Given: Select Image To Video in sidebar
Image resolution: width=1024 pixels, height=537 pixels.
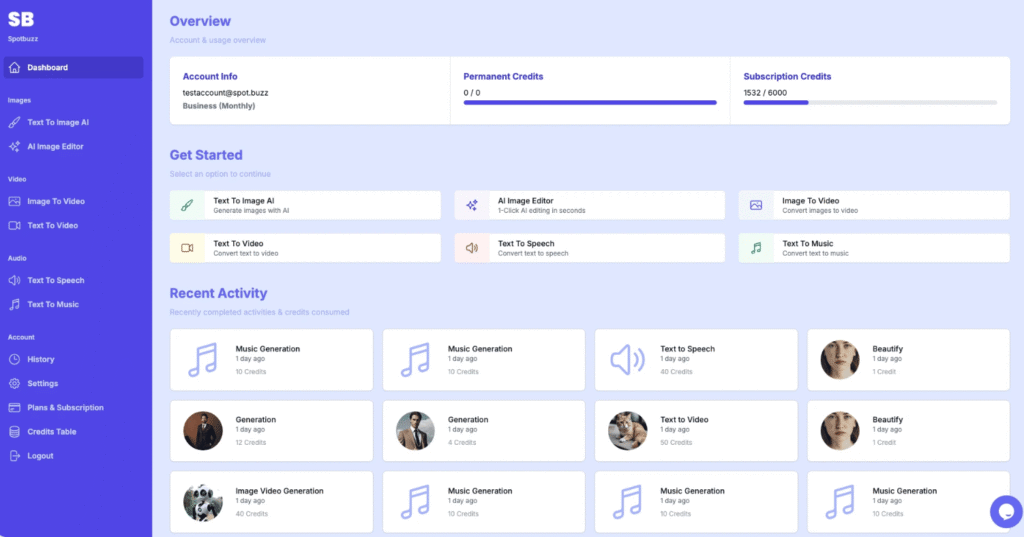Looking at the screenshot, I should tap(73, 201).
